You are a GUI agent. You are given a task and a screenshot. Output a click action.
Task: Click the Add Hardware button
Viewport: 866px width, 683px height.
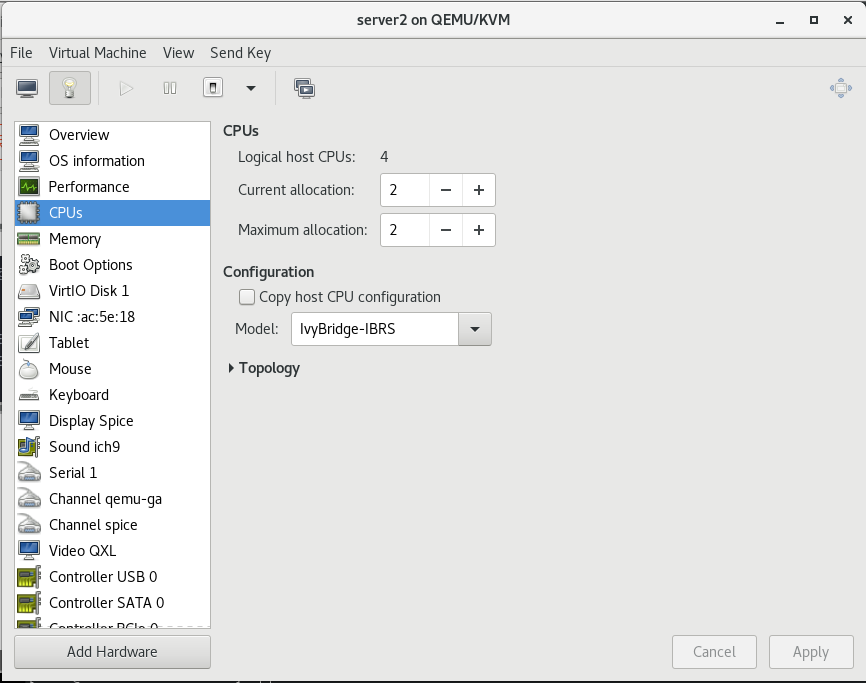112,652
